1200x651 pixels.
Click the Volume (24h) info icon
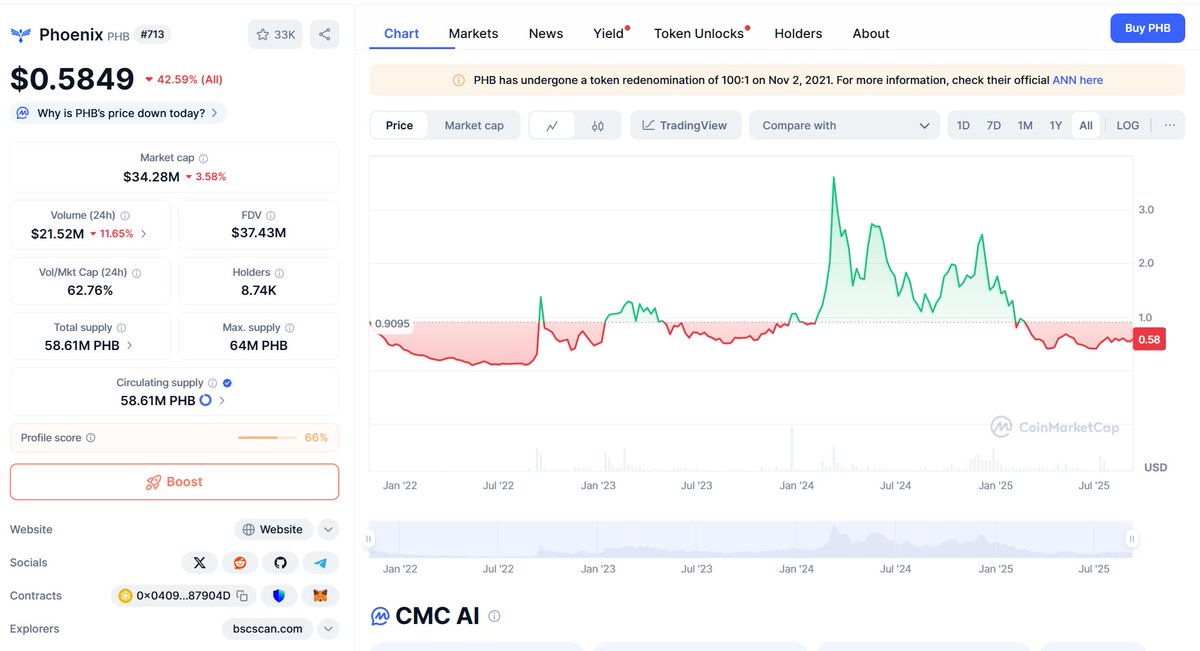(x=125, y=215)
